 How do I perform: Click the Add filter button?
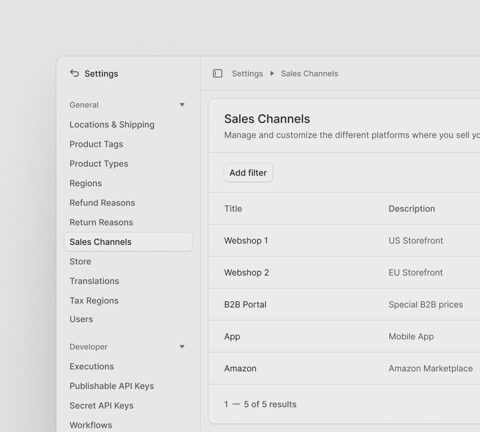pyautogui.click(x=248, y=173)
